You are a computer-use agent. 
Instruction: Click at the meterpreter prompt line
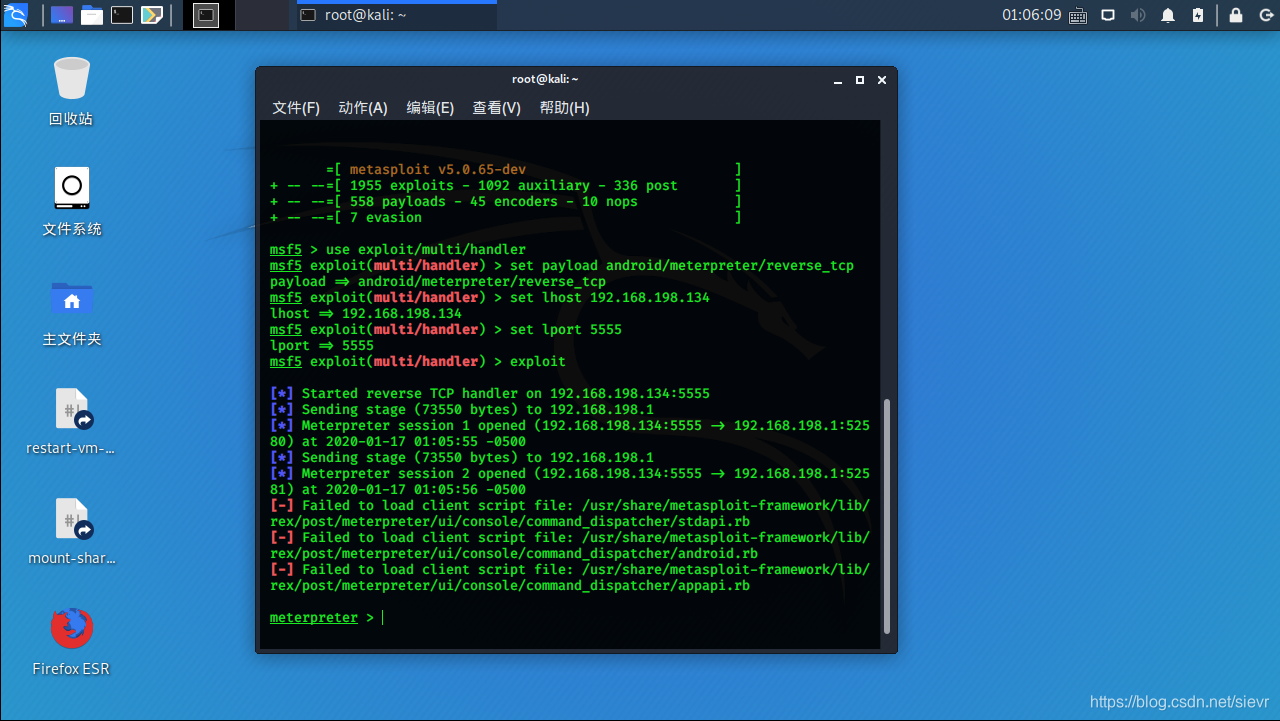(326, 618)
